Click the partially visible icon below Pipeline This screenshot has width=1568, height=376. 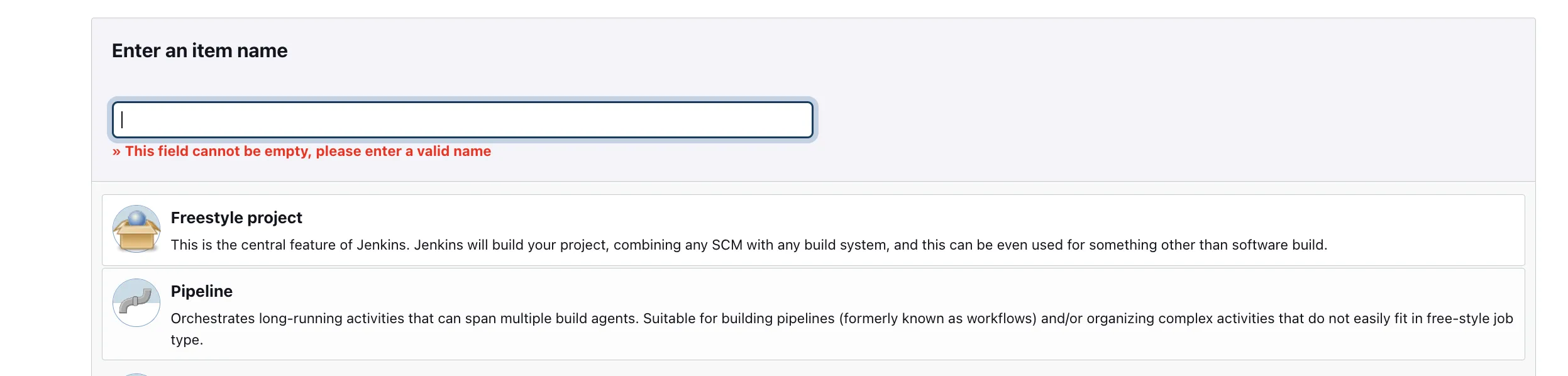(x=136, y=373)
